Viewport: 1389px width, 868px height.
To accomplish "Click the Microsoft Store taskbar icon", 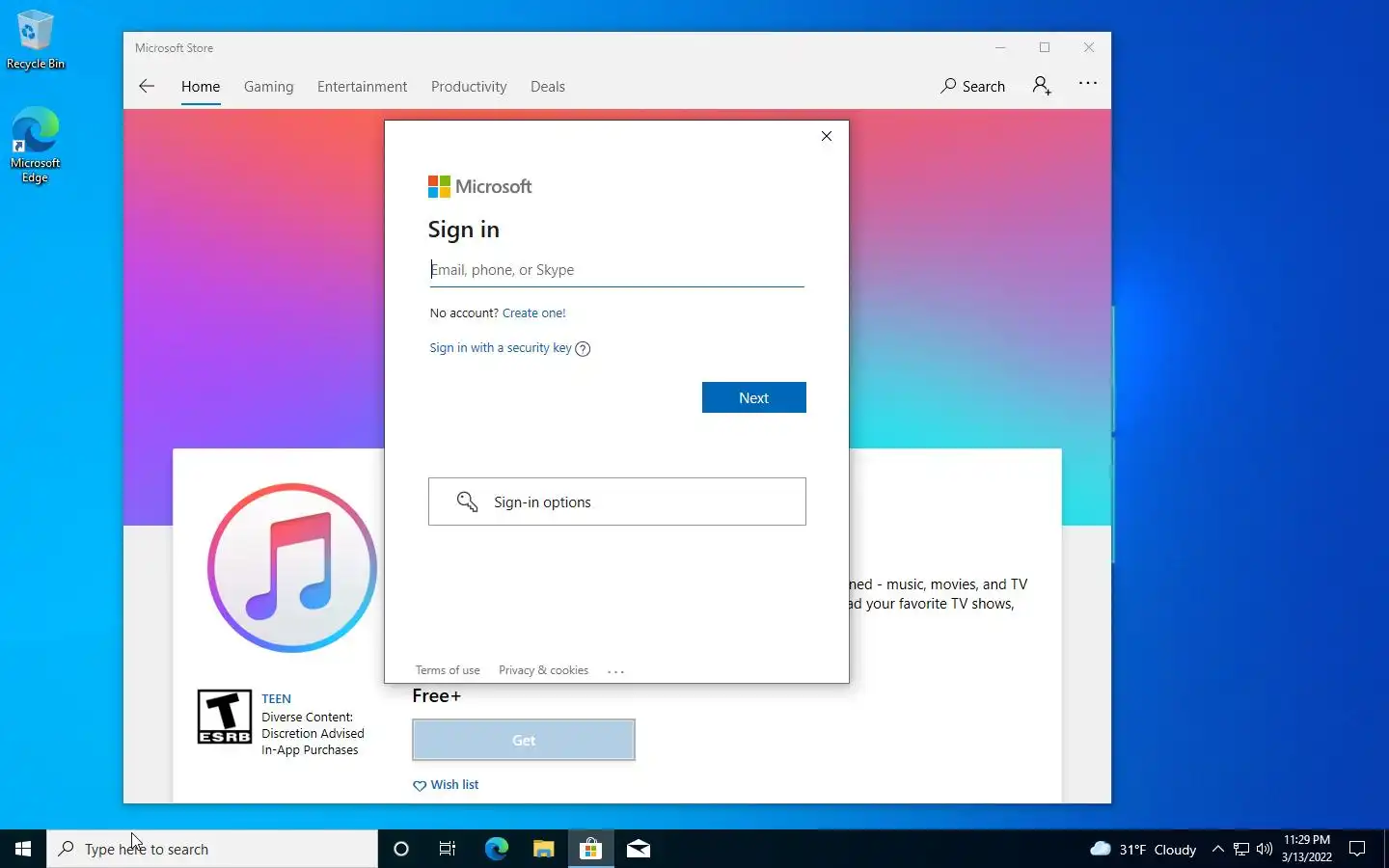I will pos(590,849).
